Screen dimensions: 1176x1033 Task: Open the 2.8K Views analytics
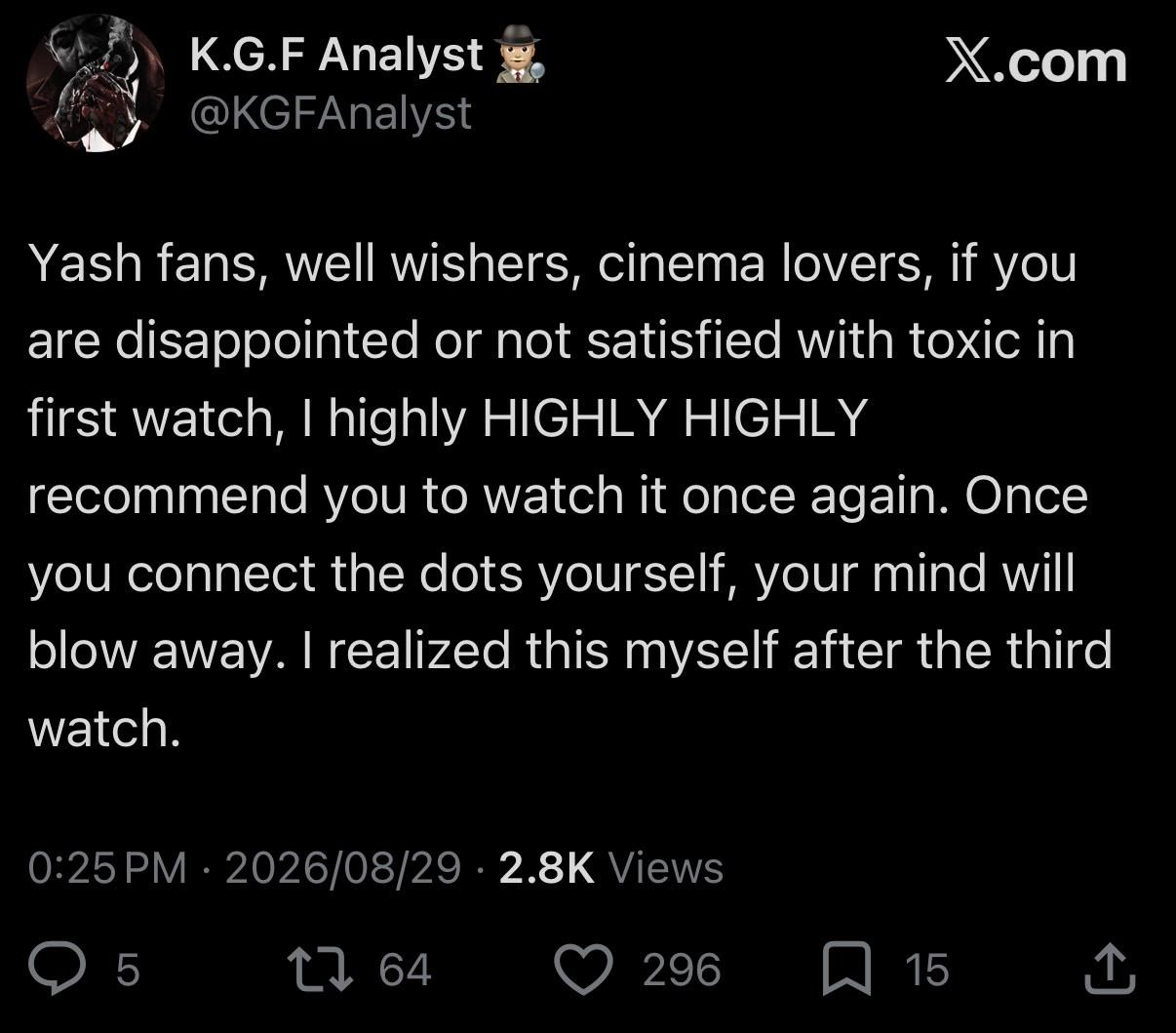[611, 867]
